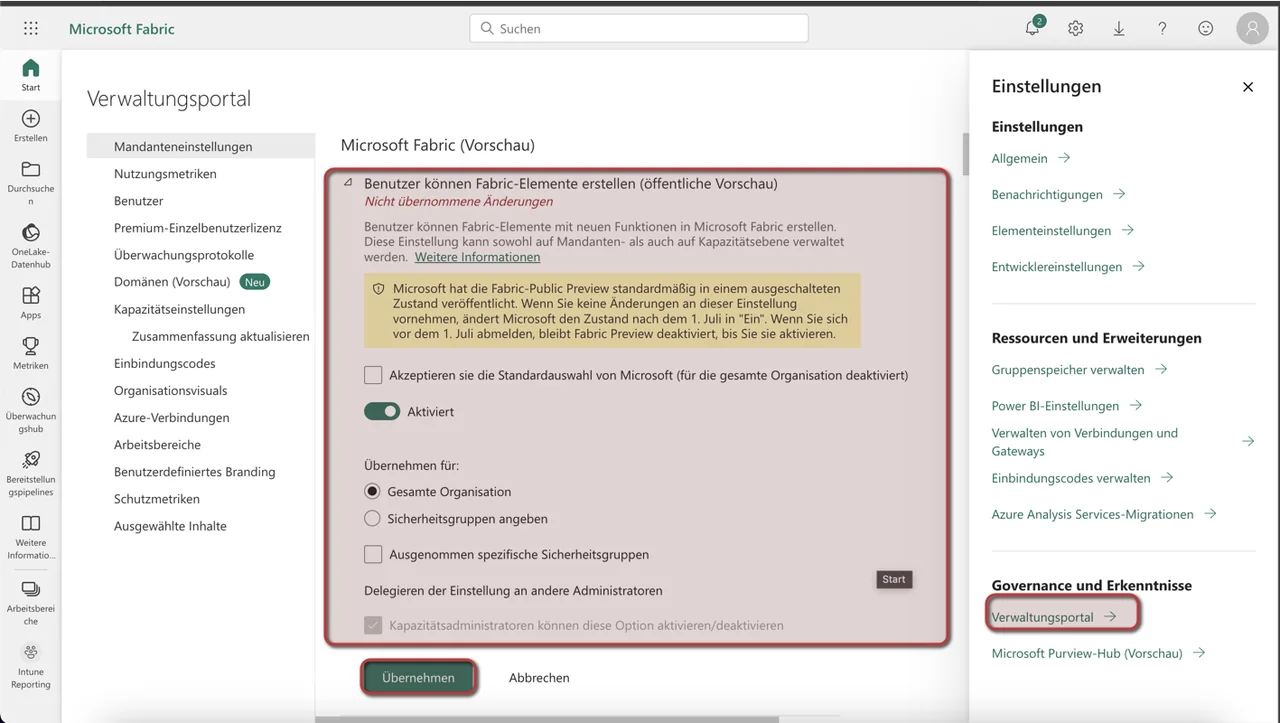
Task: Click the Abbrechen button
Action: click(539, 677)
